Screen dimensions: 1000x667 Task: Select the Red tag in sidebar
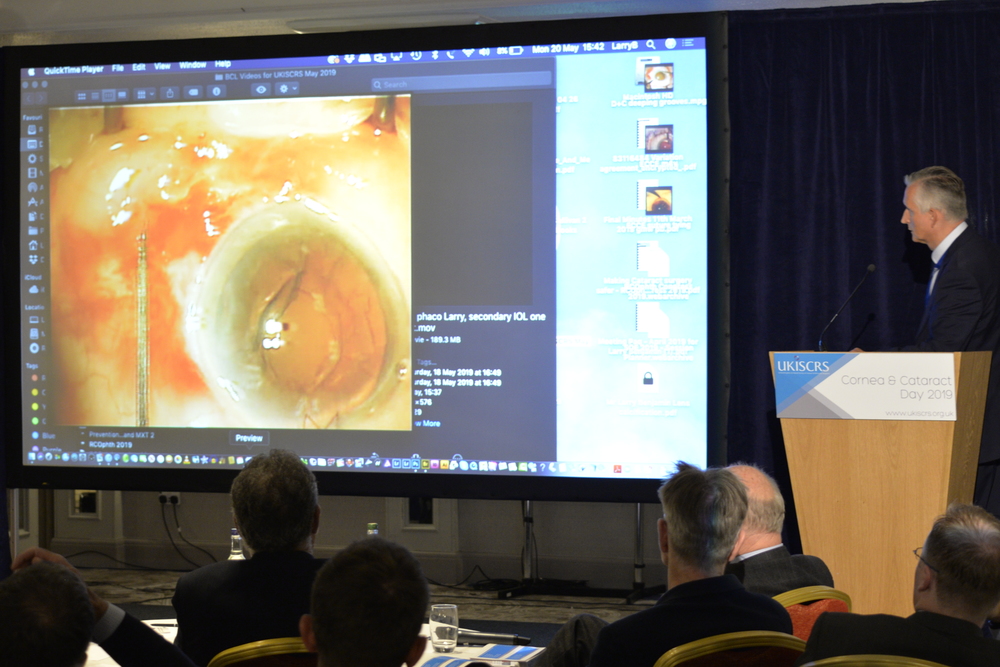tap(36, 377)
